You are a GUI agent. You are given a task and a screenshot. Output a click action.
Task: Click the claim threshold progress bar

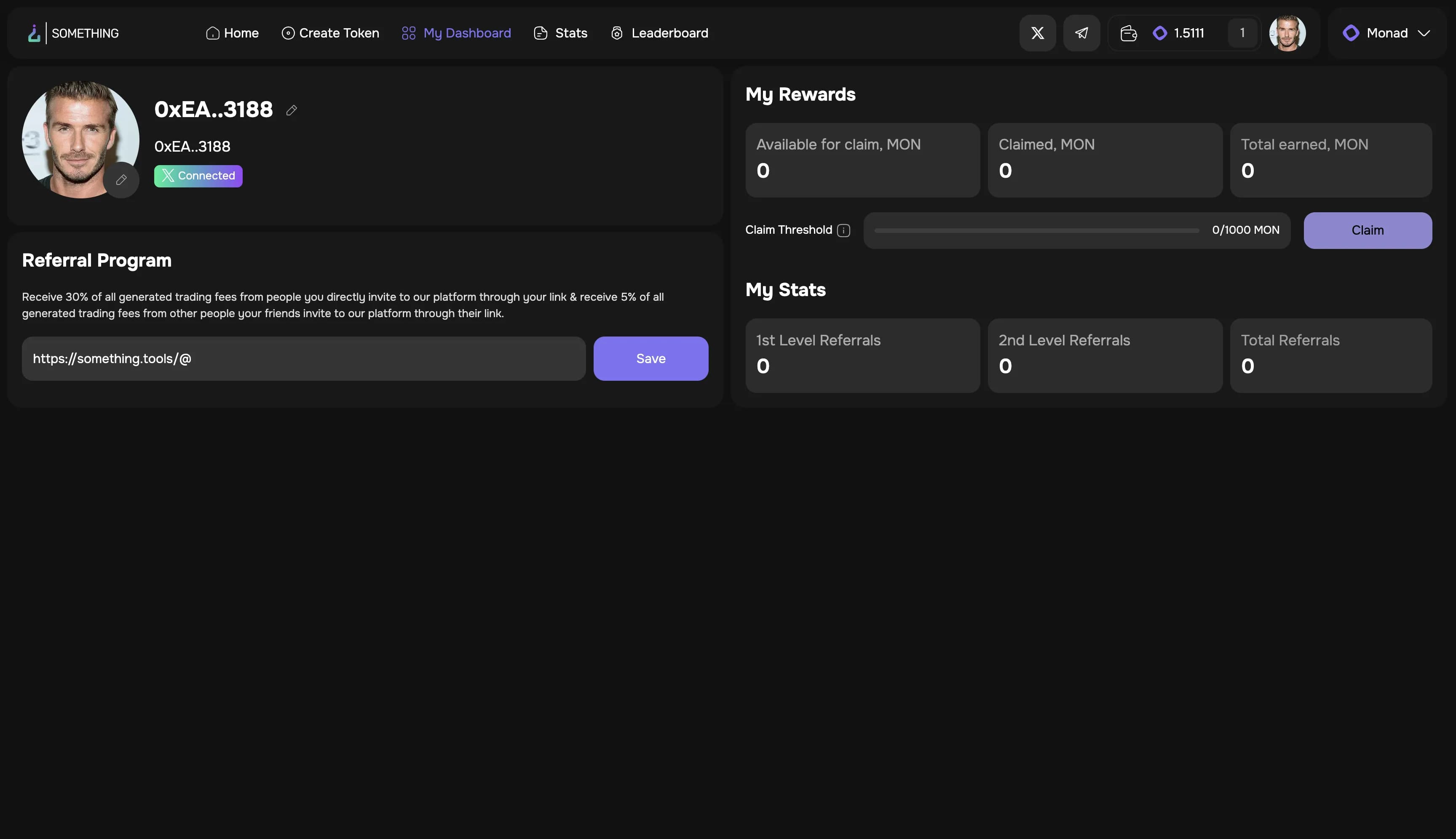coord(1036,230)
